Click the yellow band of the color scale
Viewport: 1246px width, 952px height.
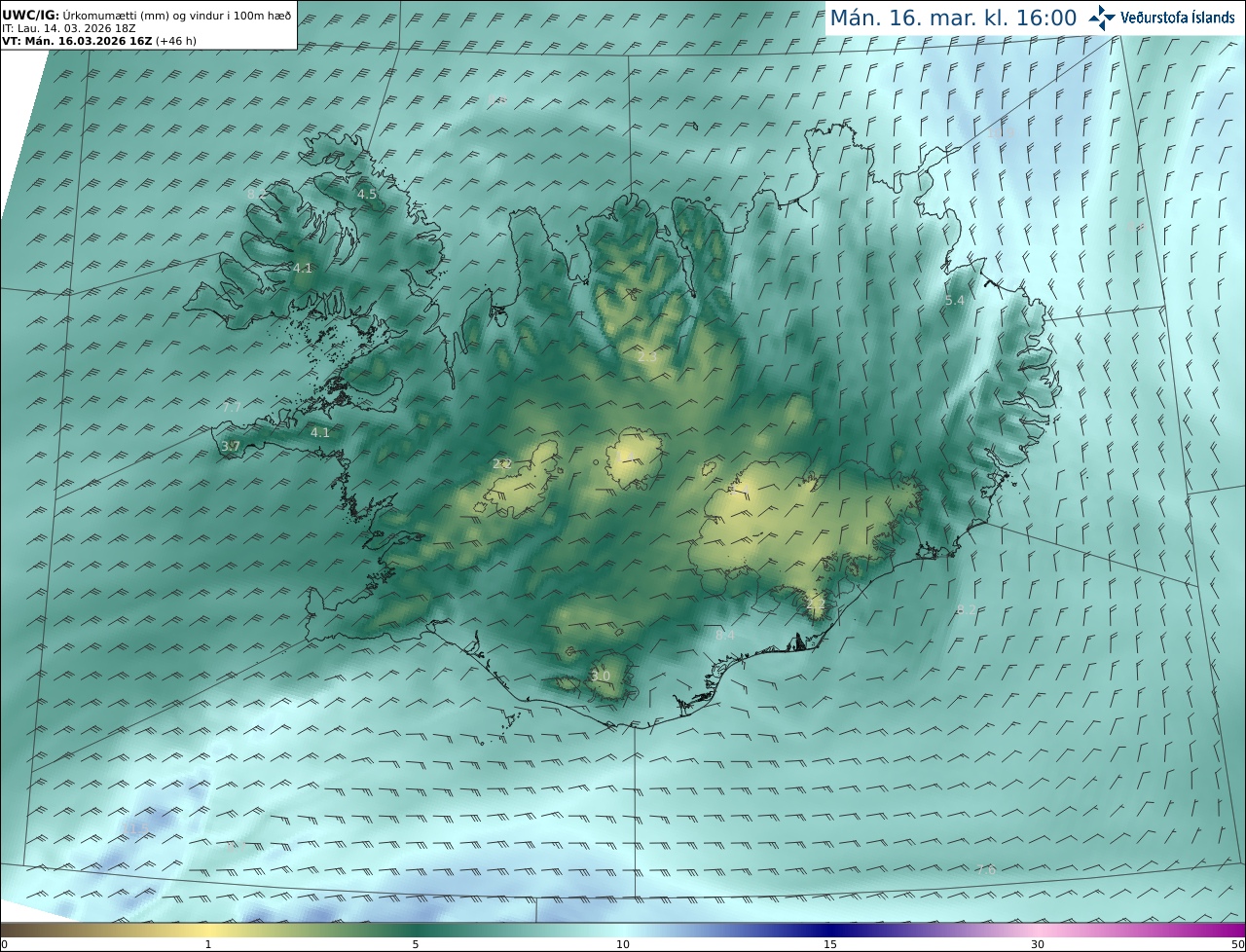208,930
